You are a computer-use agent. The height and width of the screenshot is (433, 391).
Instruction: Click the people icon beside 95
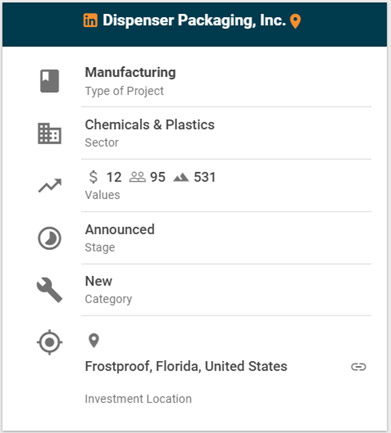[x=137, y=177]
